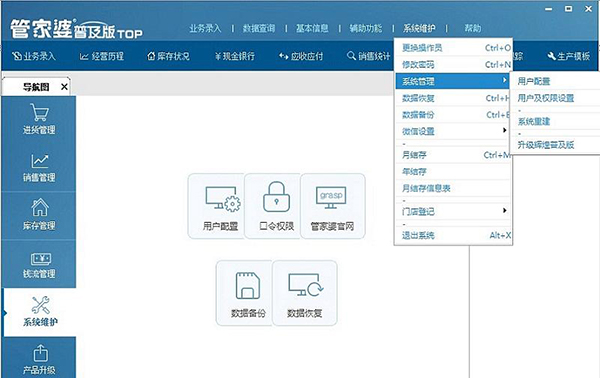Expand the 系统管理 submenu entry
Screen dimensions: 600x378
click(x=452, y=81)
